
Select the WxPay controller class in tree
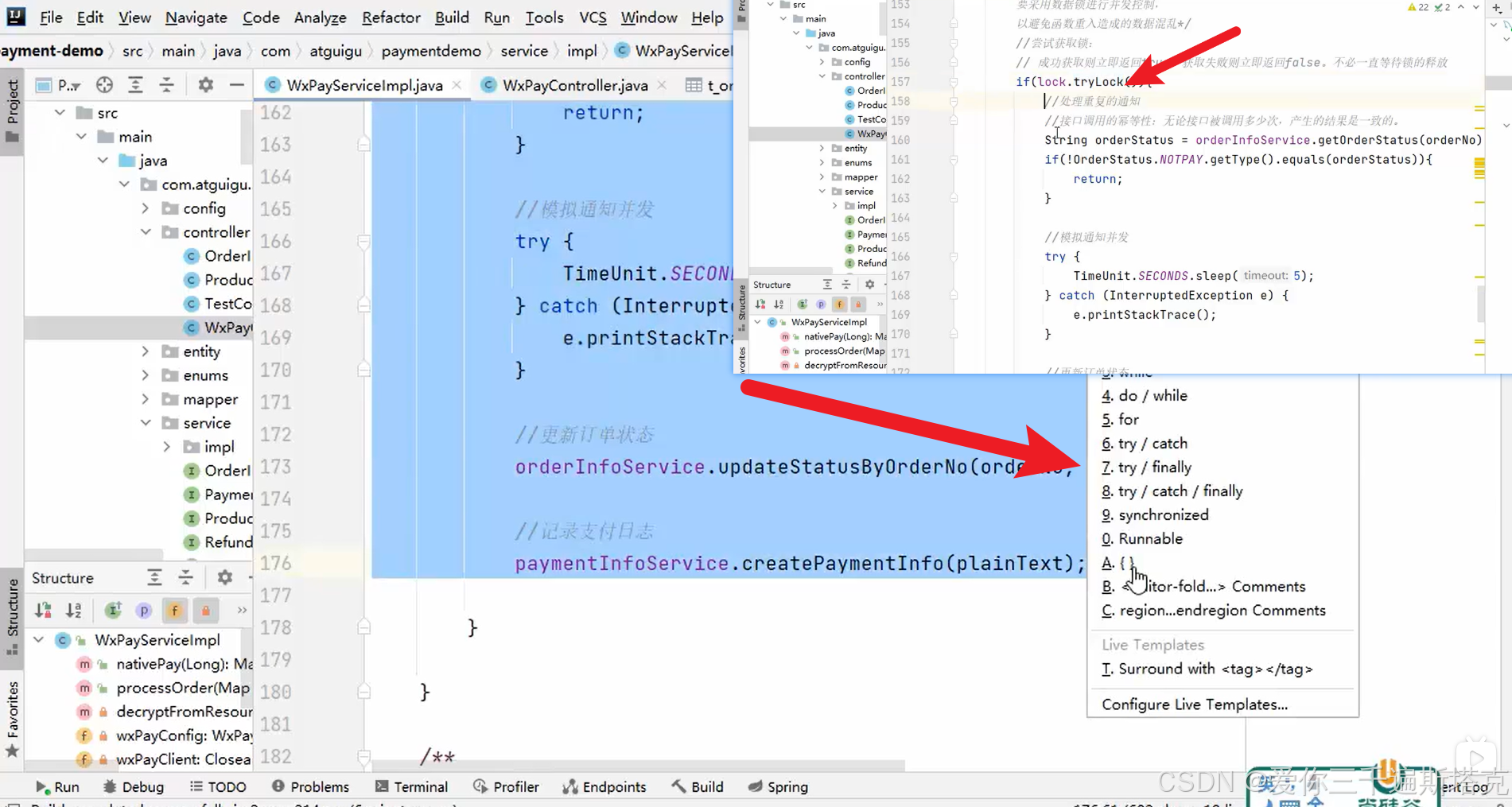[218, 328]
